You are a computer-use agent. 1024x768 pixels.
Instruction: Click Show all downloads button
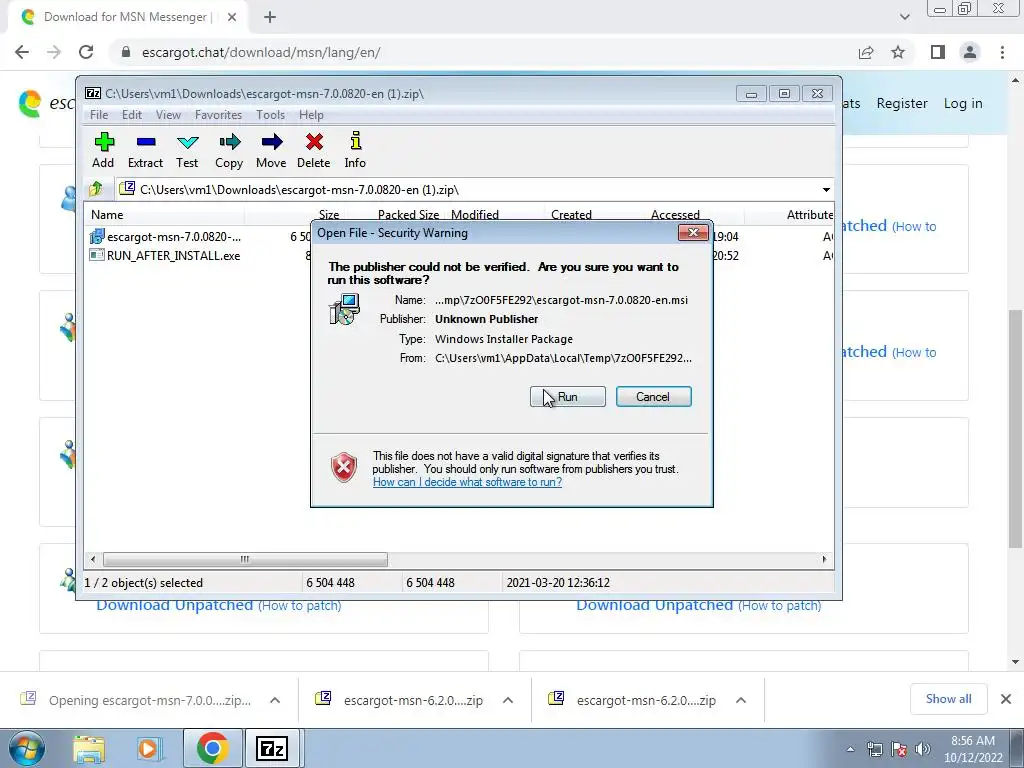pyautogui.click(x=948, y=699)
